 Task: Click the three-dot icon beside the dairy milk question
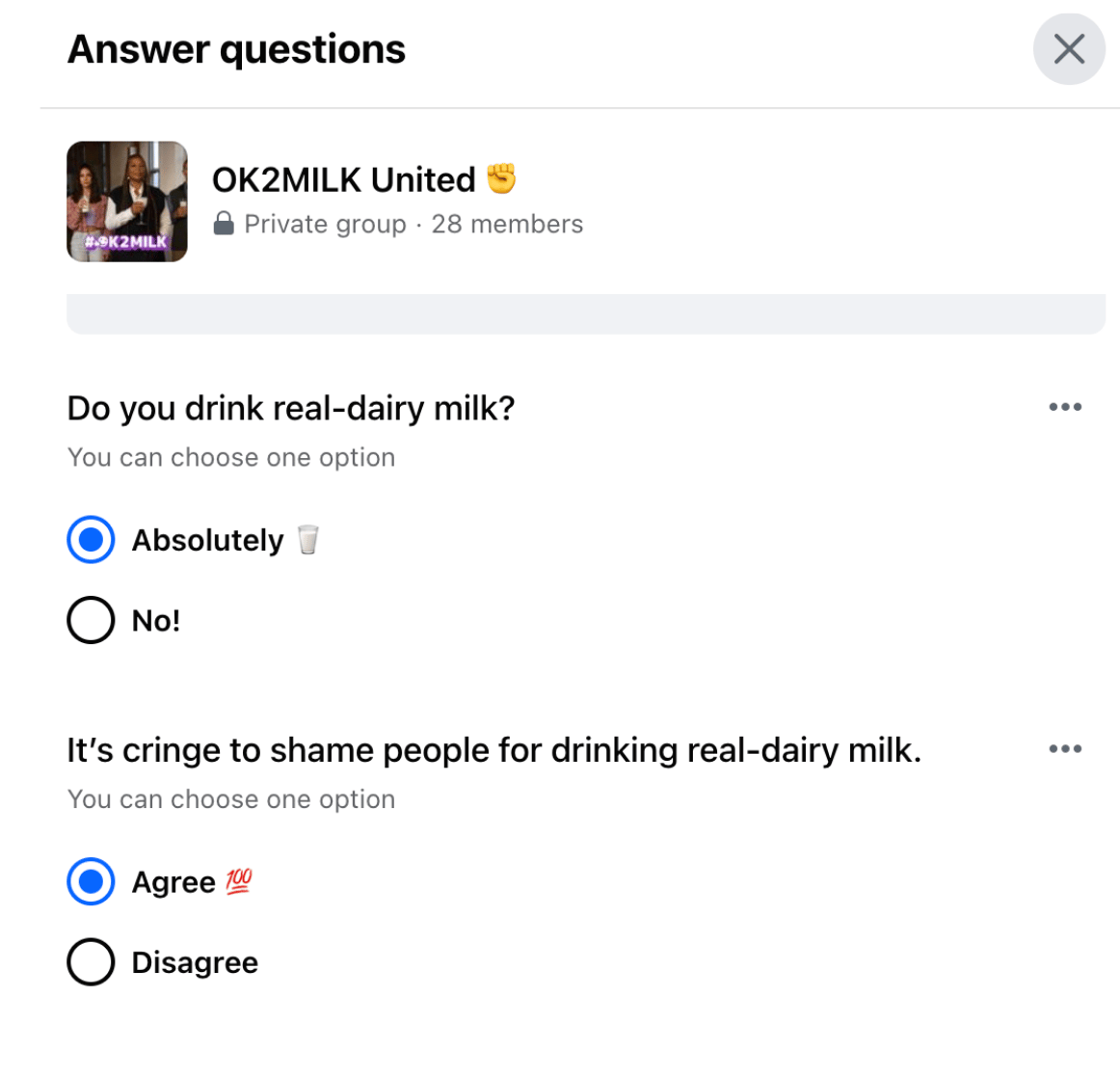pyautogui.click(x=1065, y=407)
